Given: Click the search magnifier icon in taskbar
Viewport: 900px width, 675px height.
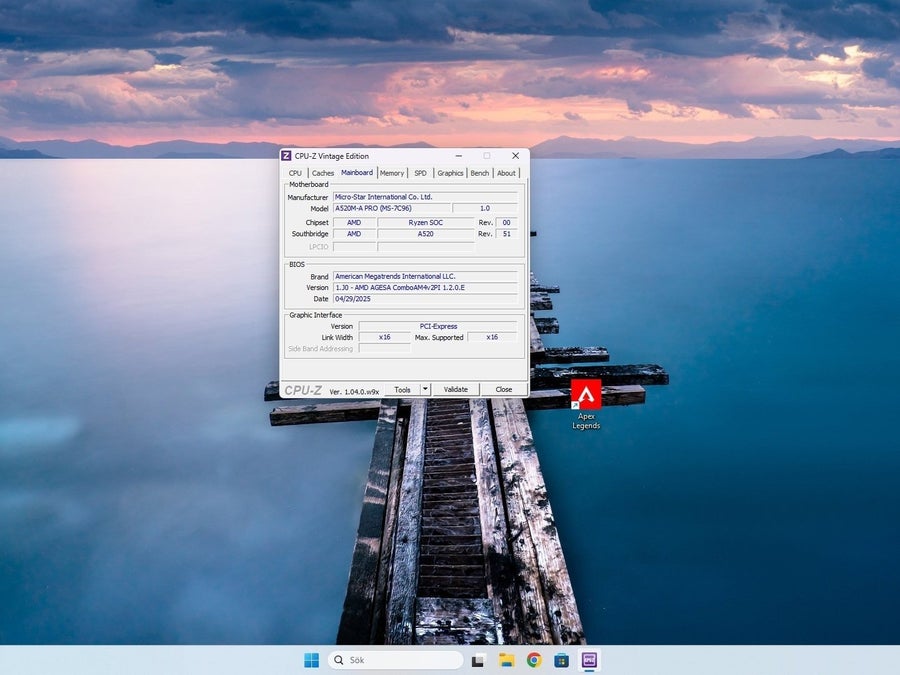Looking at the screenshot, I should click(339, 660).
